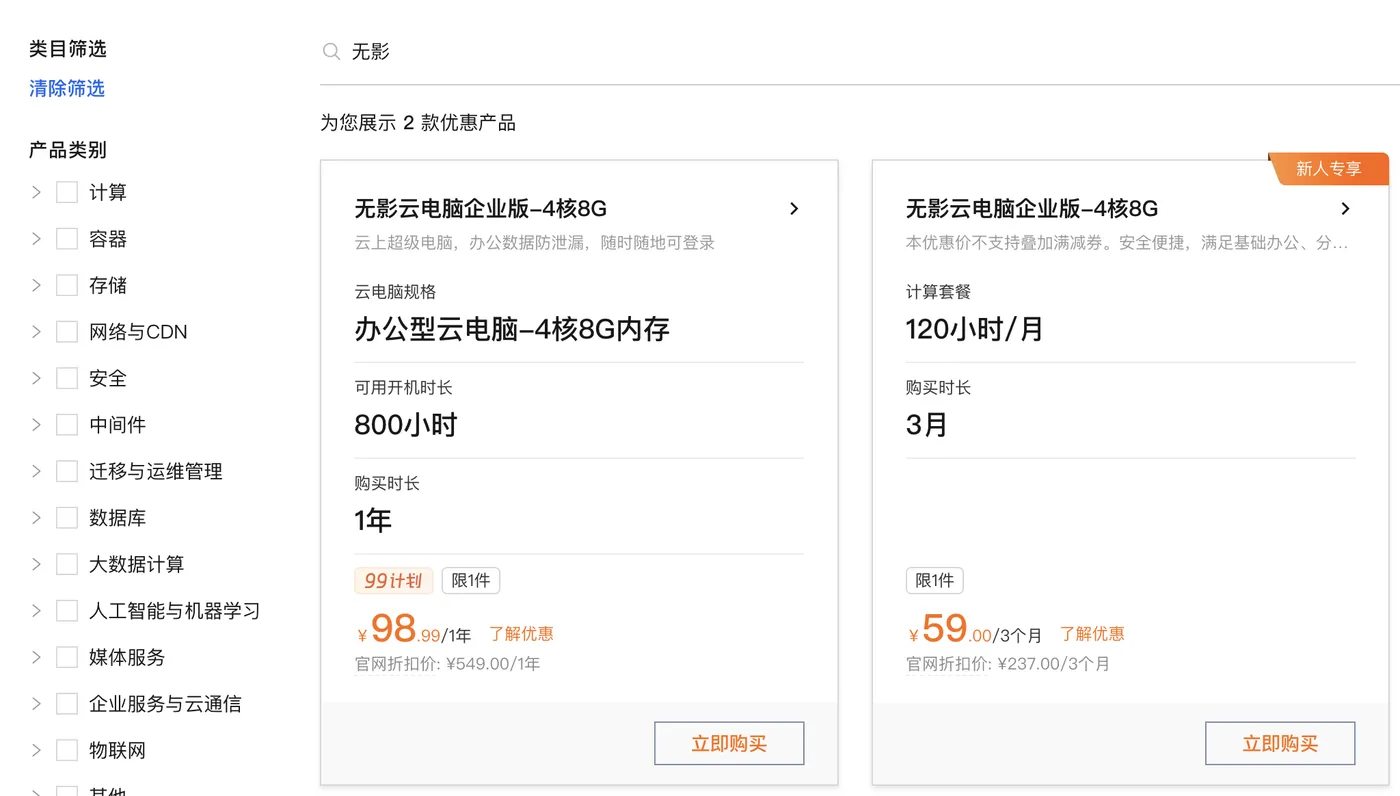Image resolution: width=1400 pixels, height=796 pixels.
Task: Click 清除筛选 to clear filters
Action: coord(66,88)
